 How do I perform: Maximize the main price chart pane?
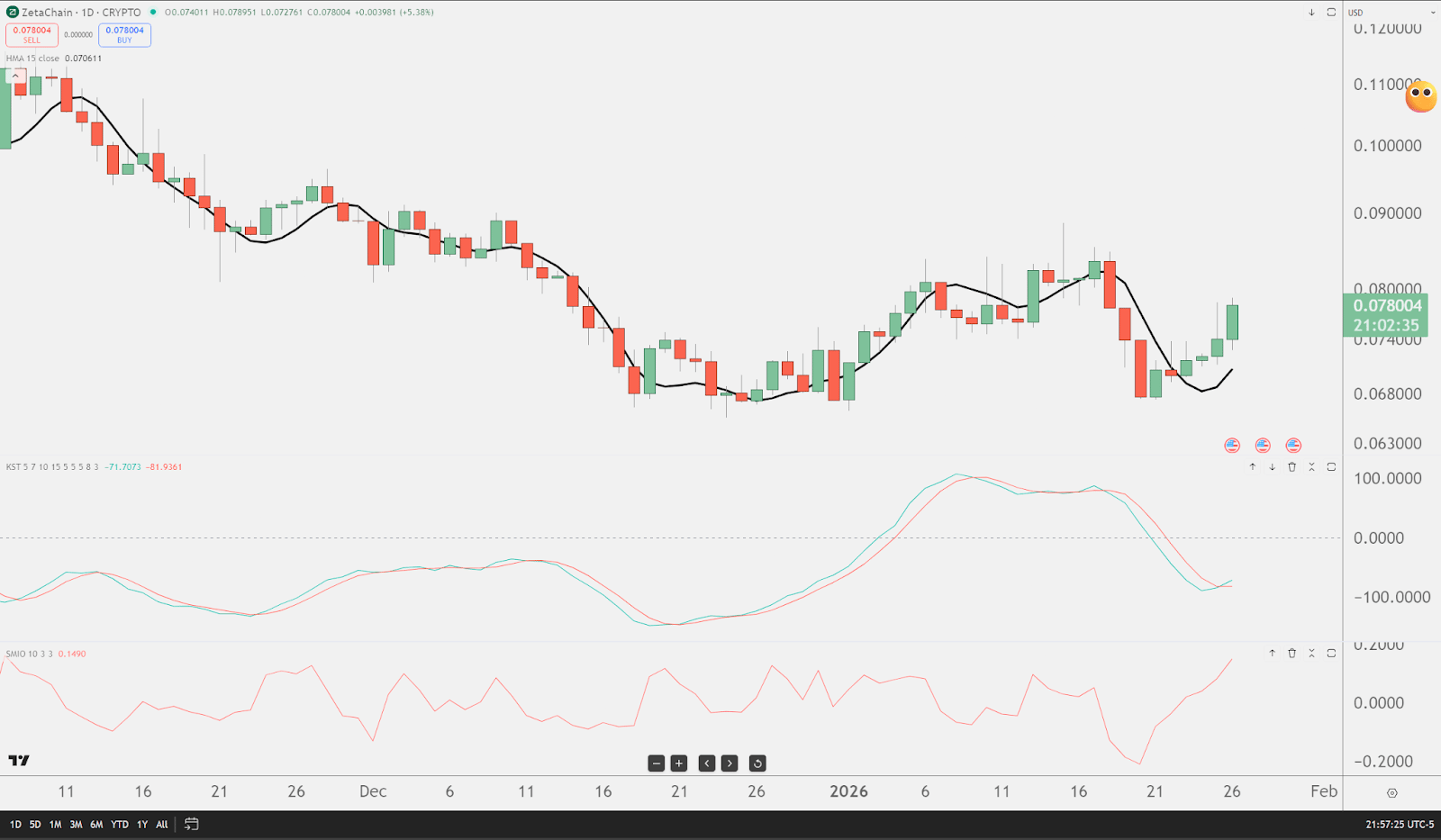1331,13
